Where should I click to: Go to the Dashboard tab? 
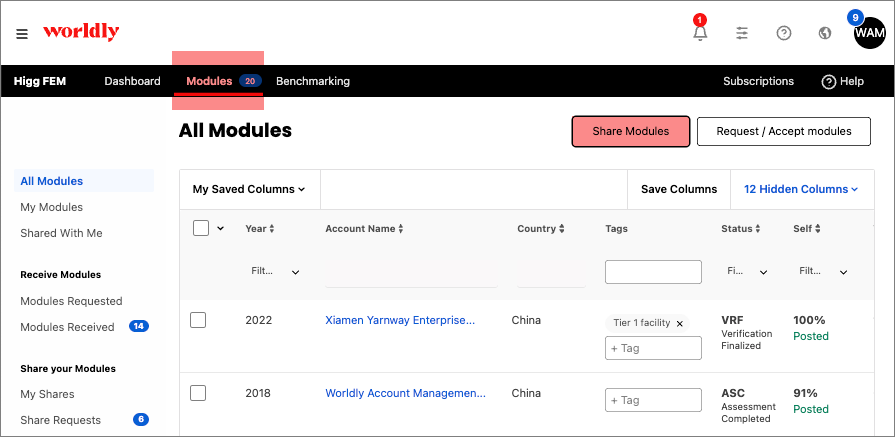[x=132, y=81]
